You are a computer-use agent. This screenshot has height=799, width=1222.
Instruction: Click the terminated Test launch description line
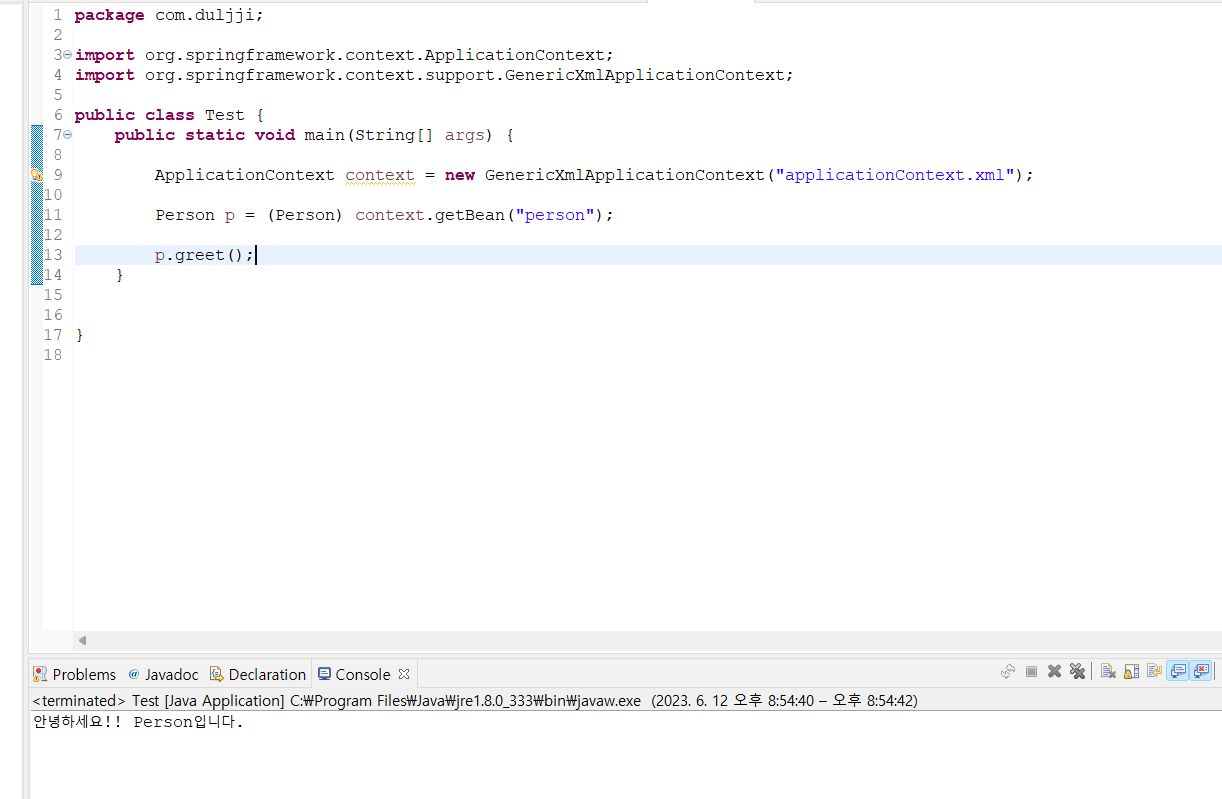tap(475, 701)
